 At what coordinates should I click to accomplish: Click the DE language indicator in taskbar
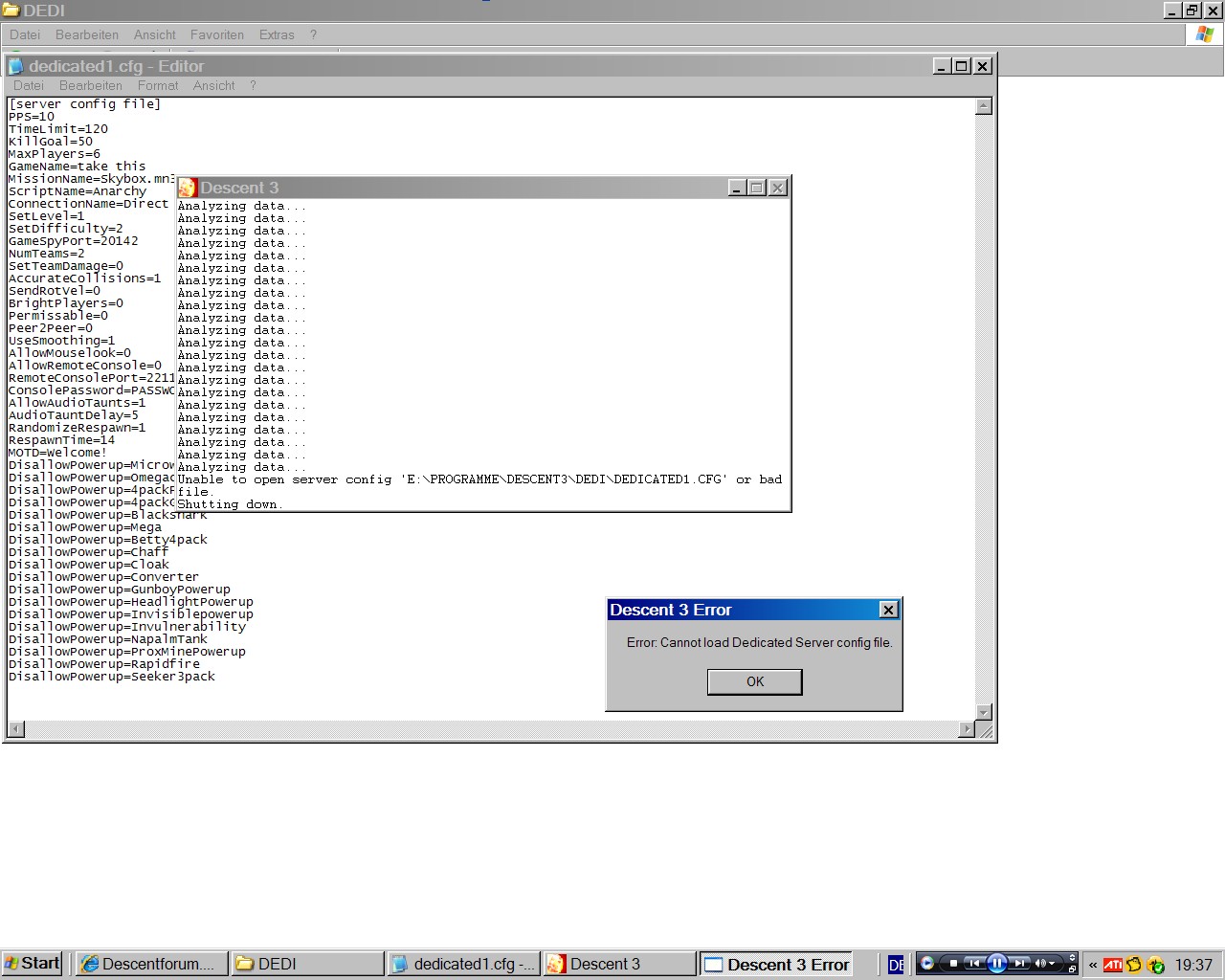896,965
